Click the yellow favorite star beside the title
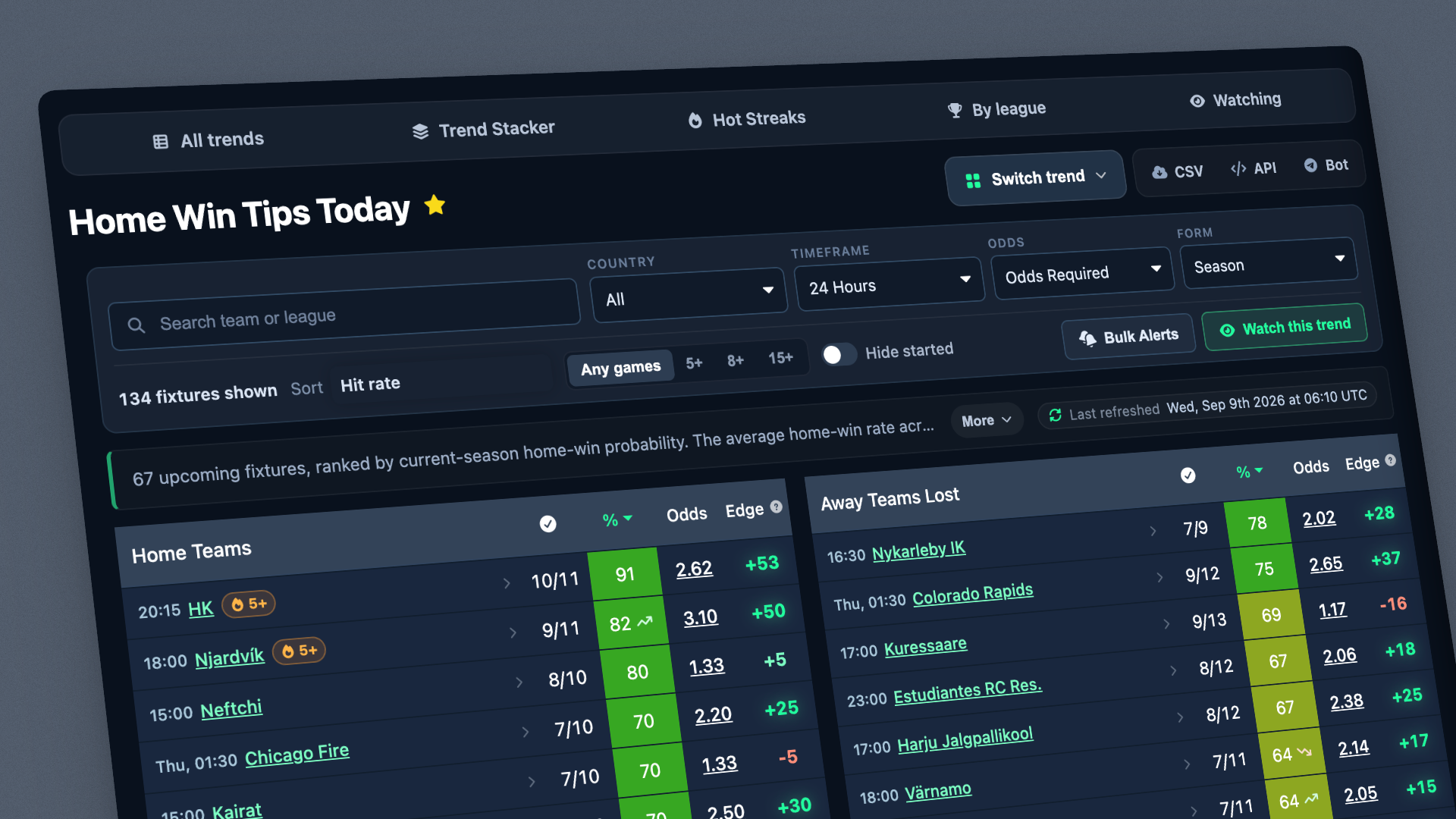The height and width of the screenshot is (819, 1456). point(435,205)
